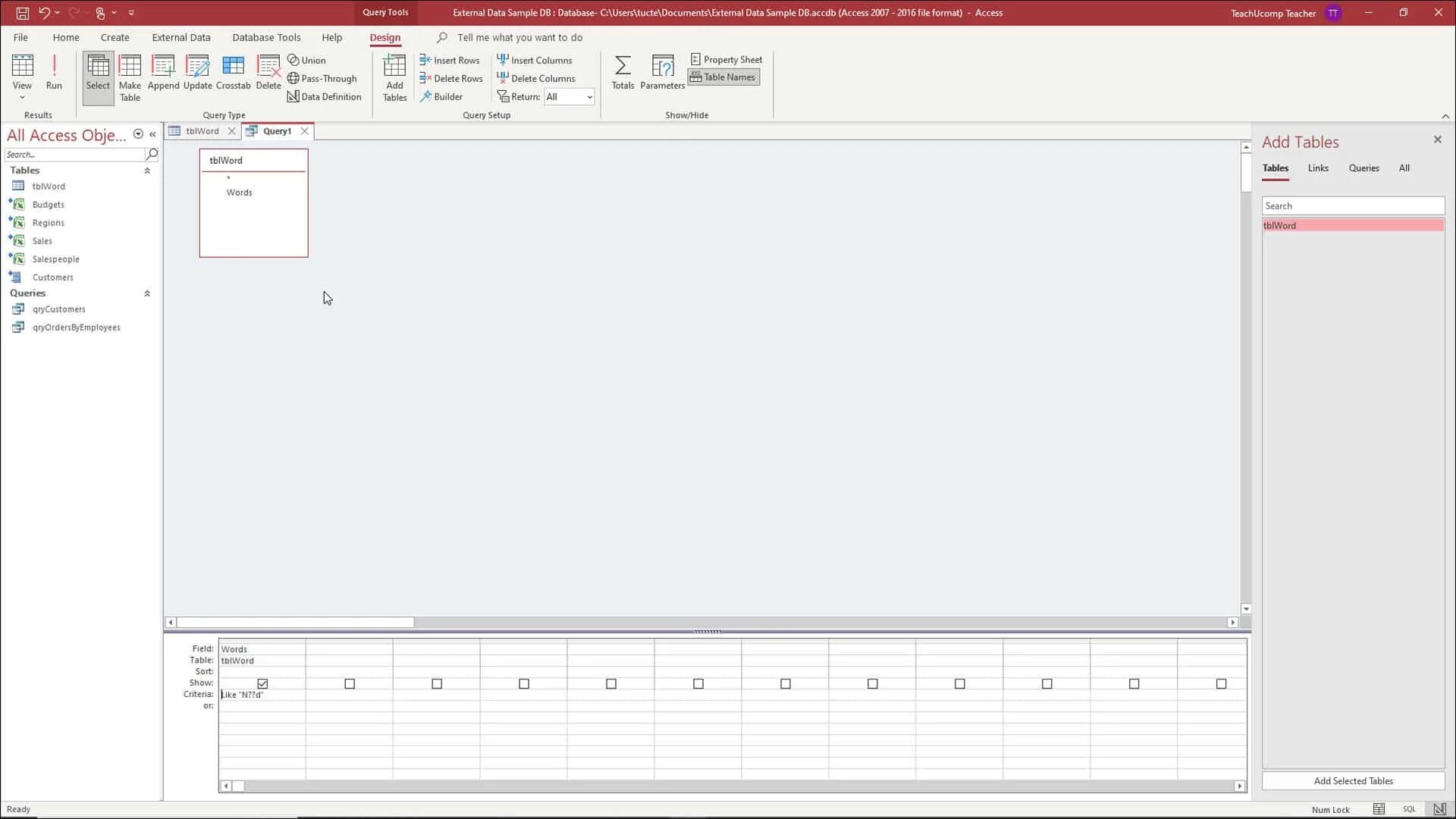This screenshot has width=1456, height=819.
Task: Expand the Tables section in navigation pane
Action: (147, 170)
